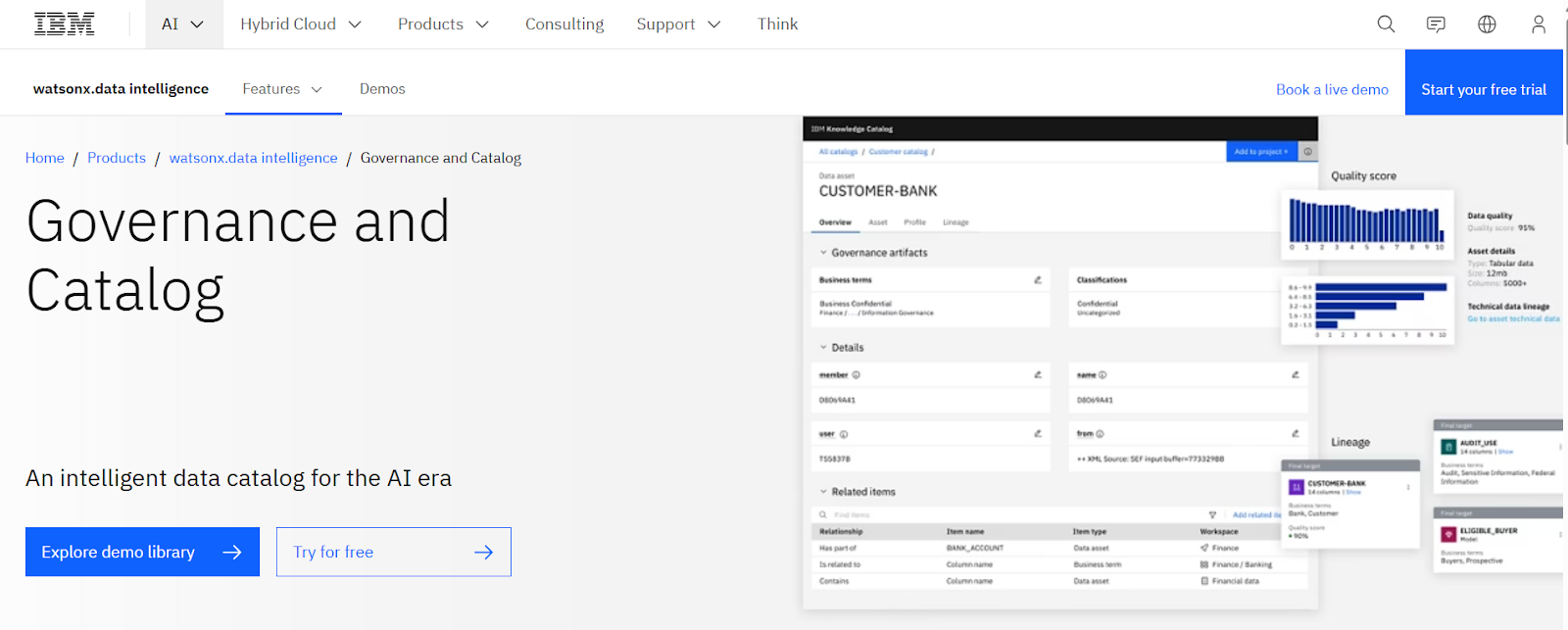Image resolution: width=1568 pixels, height=630 pixels.
Task: Click edit pencil on from field
Action: click(x=1295, y=433)
